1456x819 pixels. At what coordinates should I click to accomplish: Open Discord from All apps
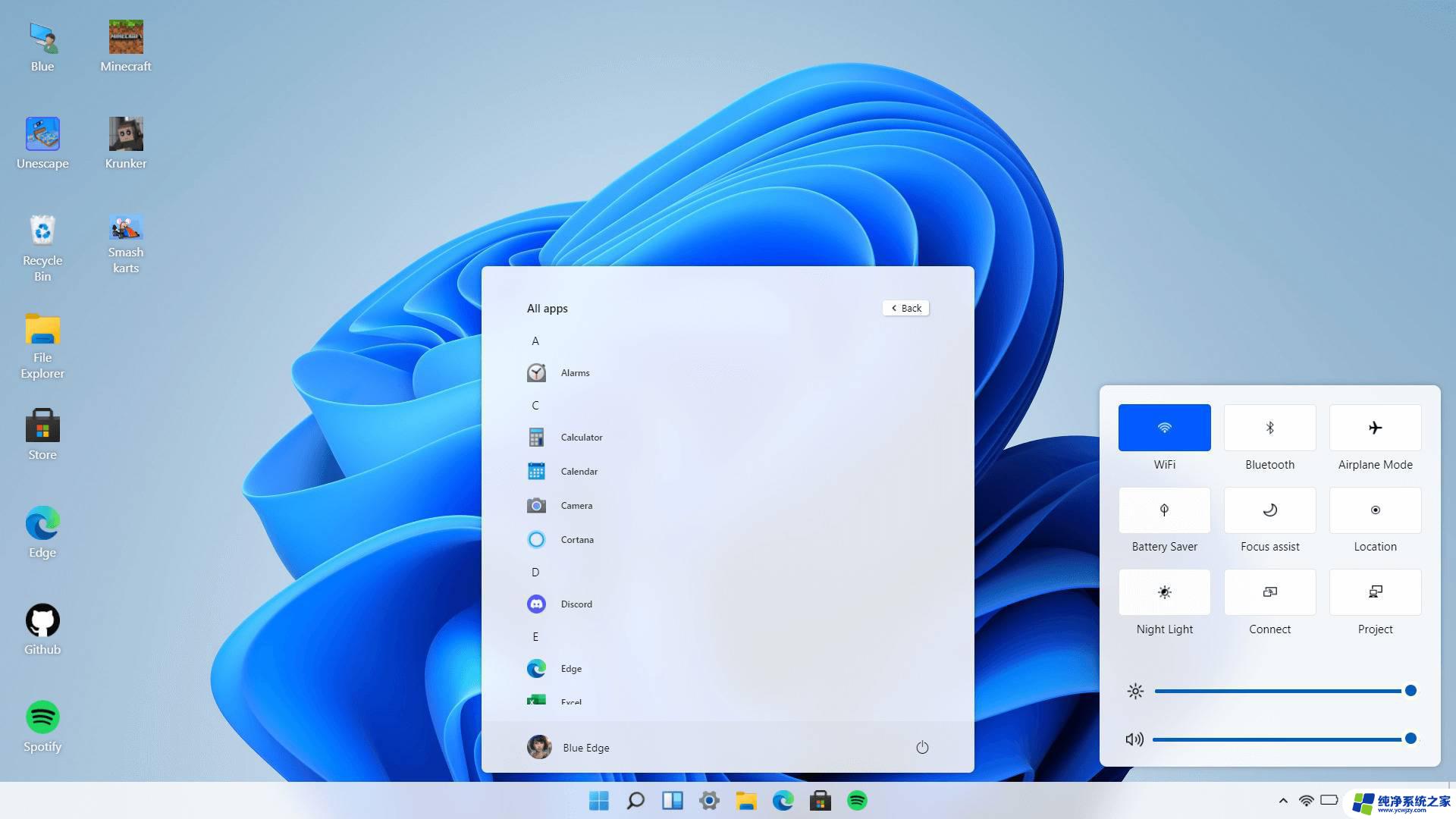[575, 603]
